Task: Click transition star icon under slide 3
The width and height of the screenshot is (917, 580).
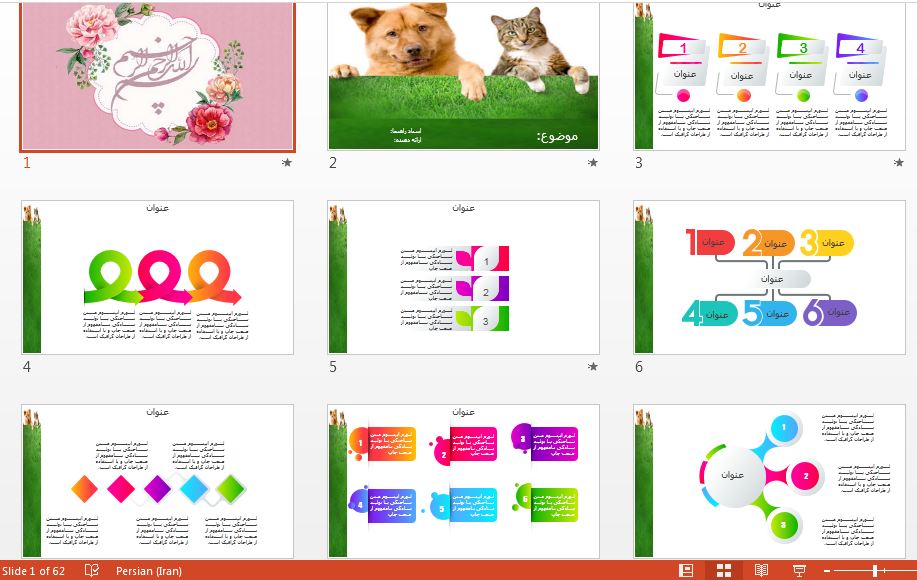Action: [x=899, y=162]
